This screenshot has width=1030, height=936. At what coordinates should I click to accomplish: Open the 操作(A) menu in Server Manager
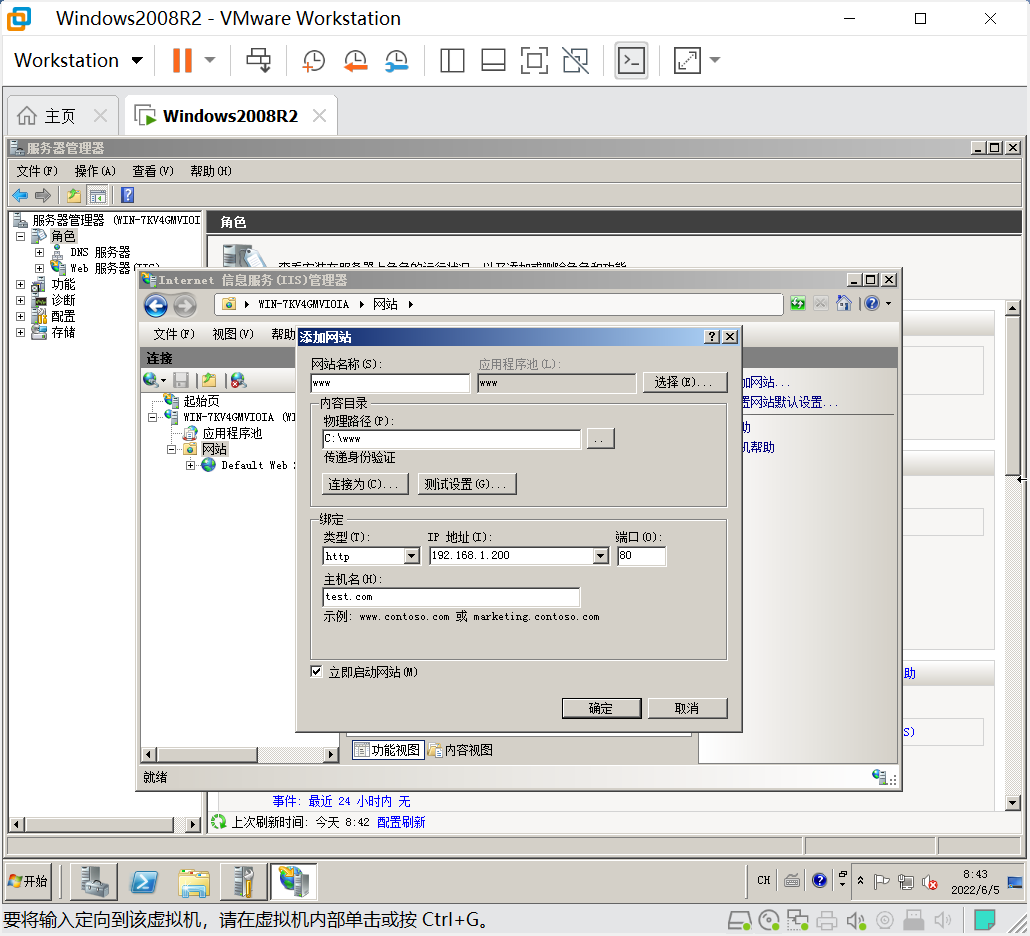95,171
